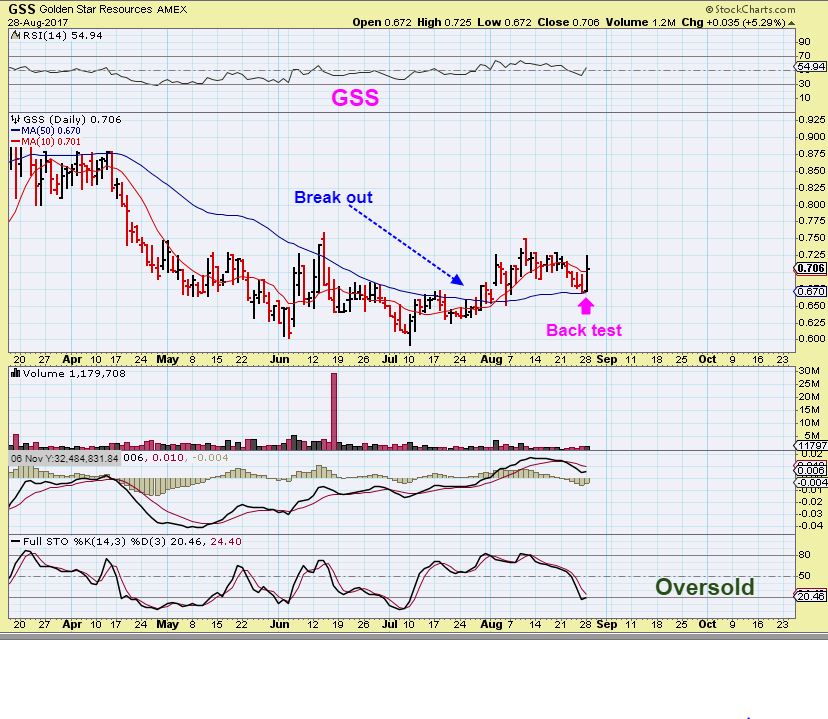Click the MA(50) 0.670 legend text
The height and width of the screenshot is (719, 828).
pyautogui.click(x=51, y=130)
